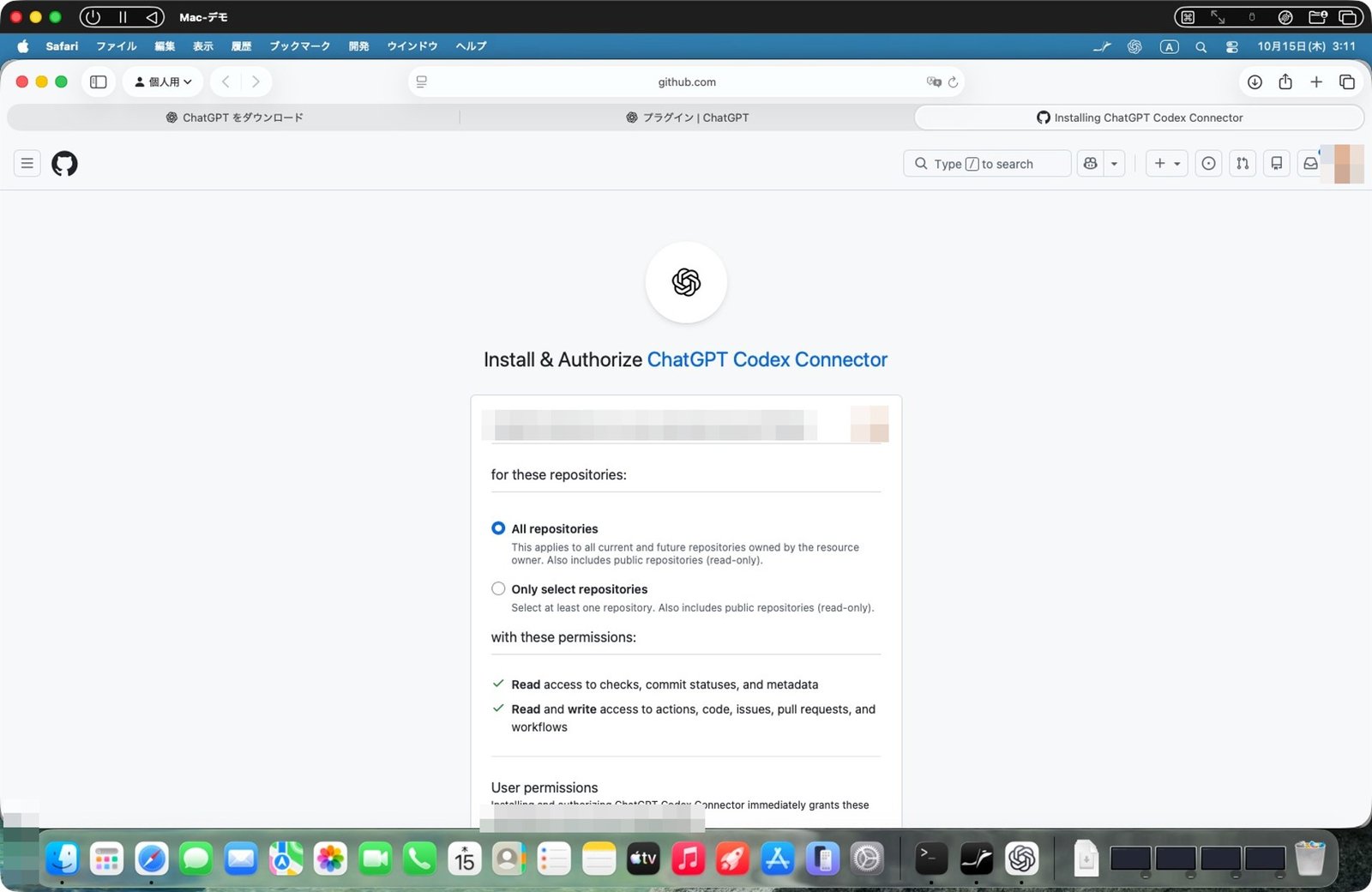
Task: Open the Issues icon in GitHub header
Action: pyautogui.click(x=1208, y=163)
